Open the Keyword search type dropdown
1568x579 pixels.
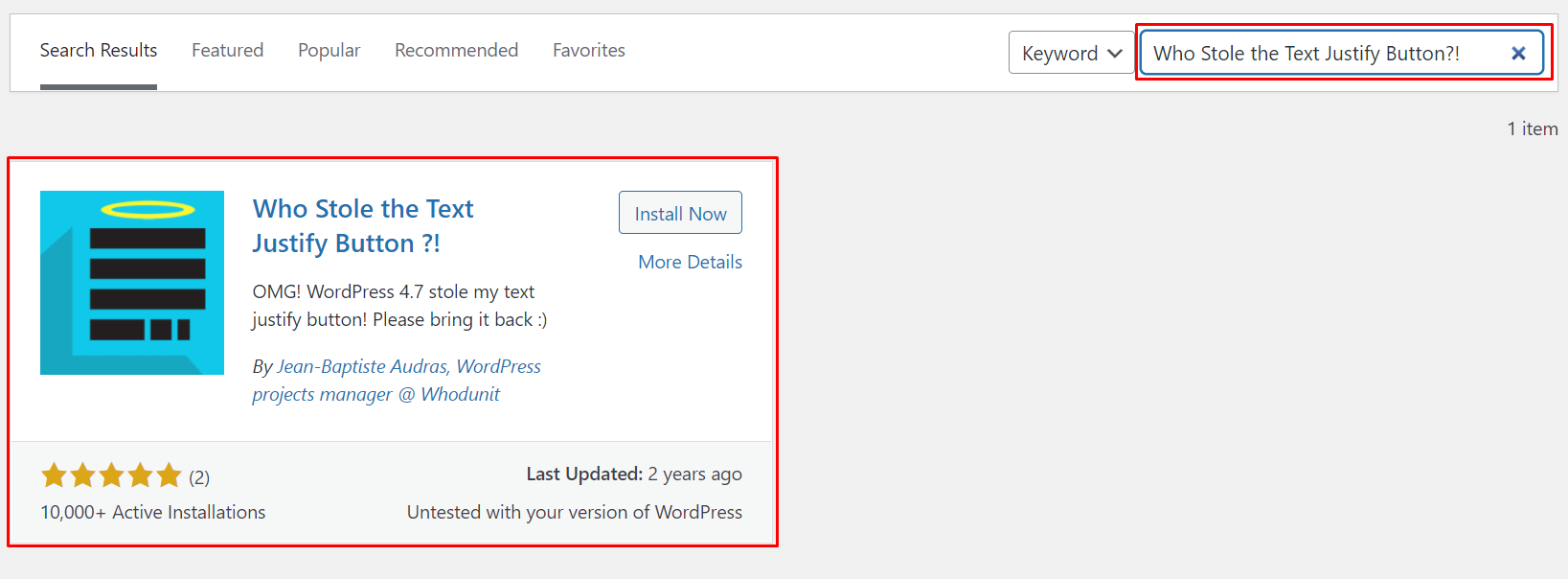(x=1070, y=53)
